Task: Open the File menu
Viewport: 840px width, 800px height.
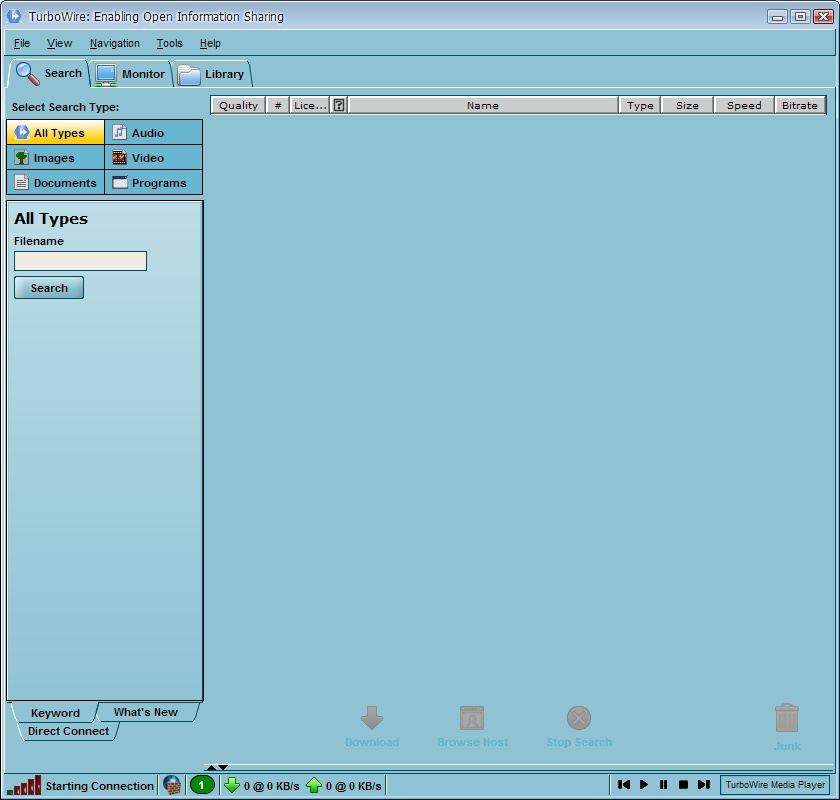Action: point(21,43)
